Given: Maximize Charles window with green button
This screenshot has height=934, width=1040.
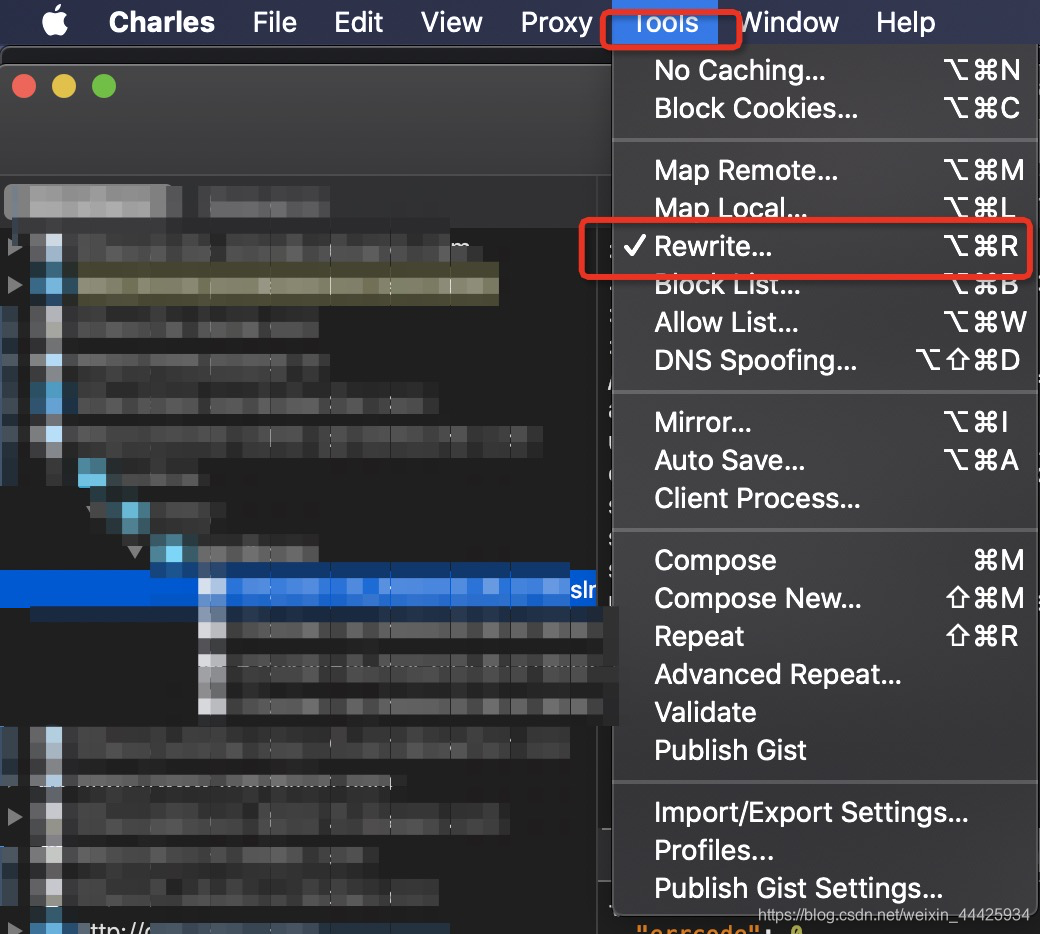Looking at the screenshot, I should coord(104,86).
